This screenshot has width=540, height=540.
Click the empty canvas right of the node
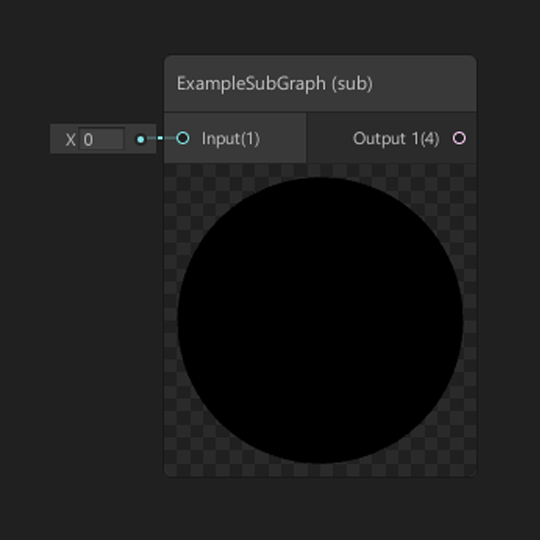click(x=508, y=269)
